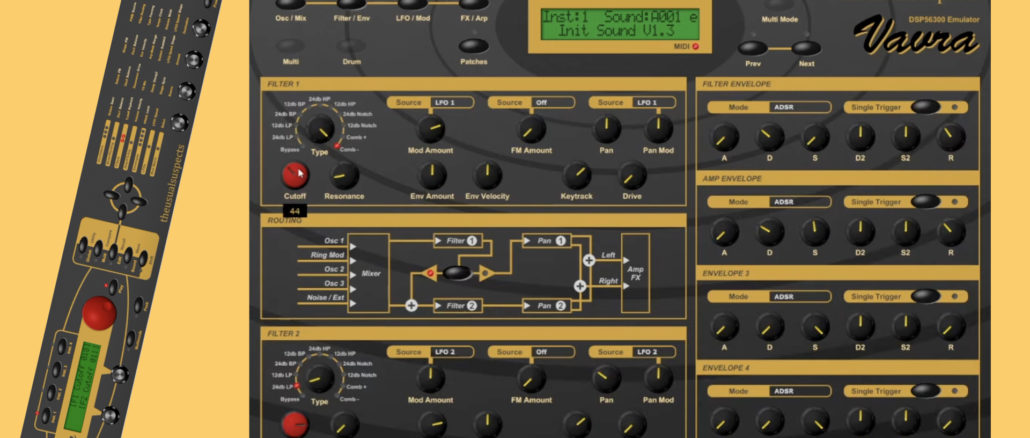The image size is (1030, 438).
Task: Toggle Single Trigger in Amp Envelope
Action: (x=926, y=201)
